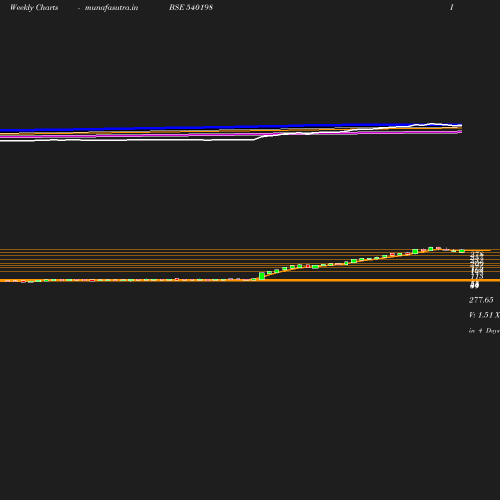Click the price value "277.65"
This screenshot has height=500, width=500.
coord(481,300)
